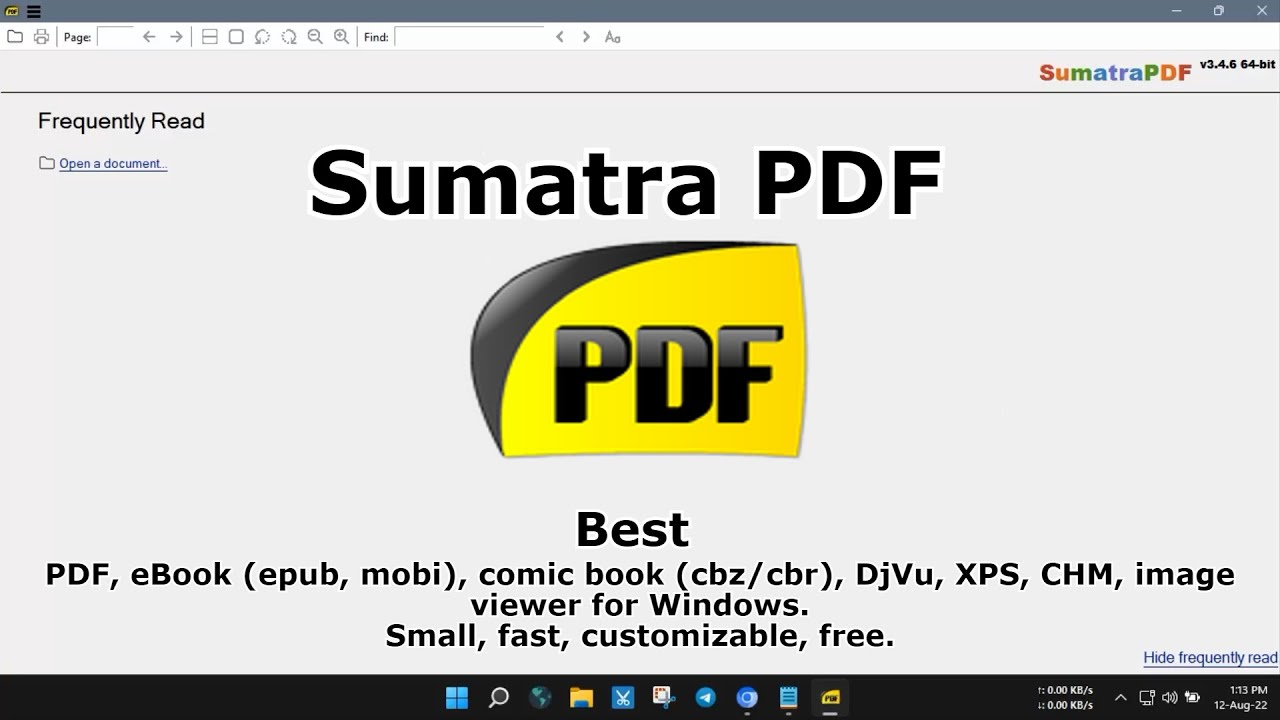Rotate document right icon
The image size is (1280, 720).
(289, 37)
